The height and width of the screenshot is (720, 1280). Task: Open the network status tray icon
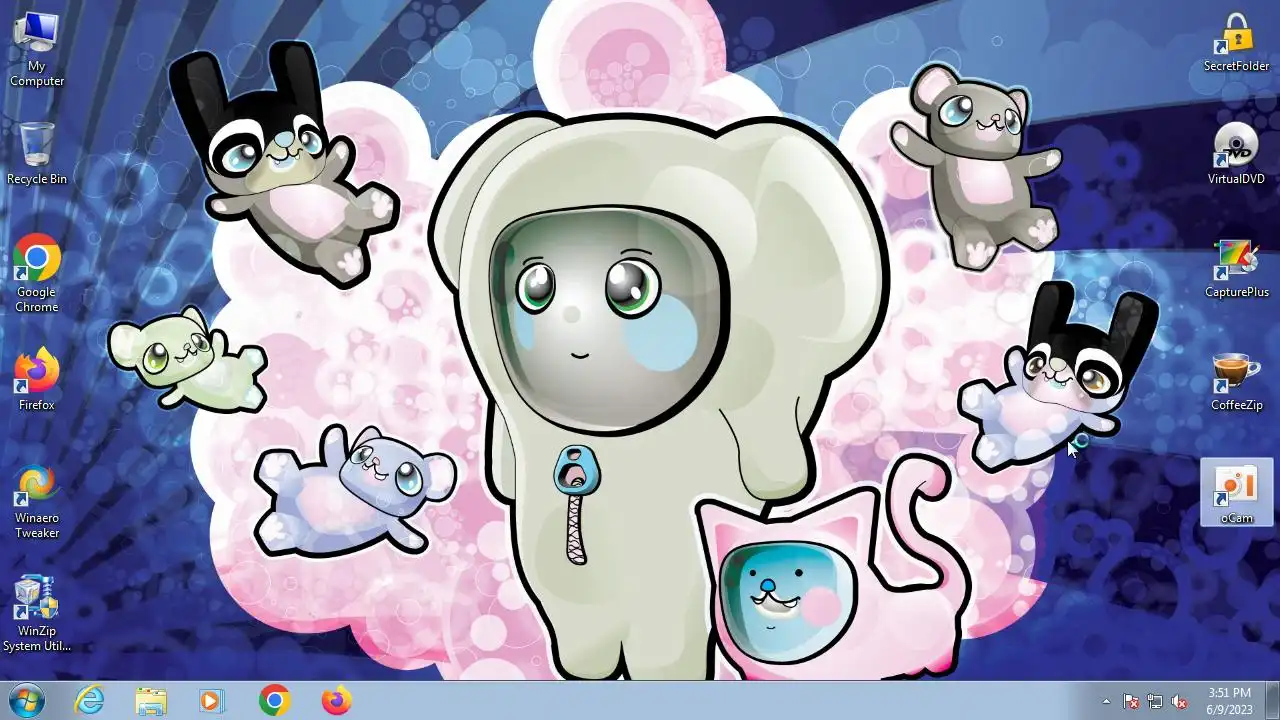(x=1155, y=701)
